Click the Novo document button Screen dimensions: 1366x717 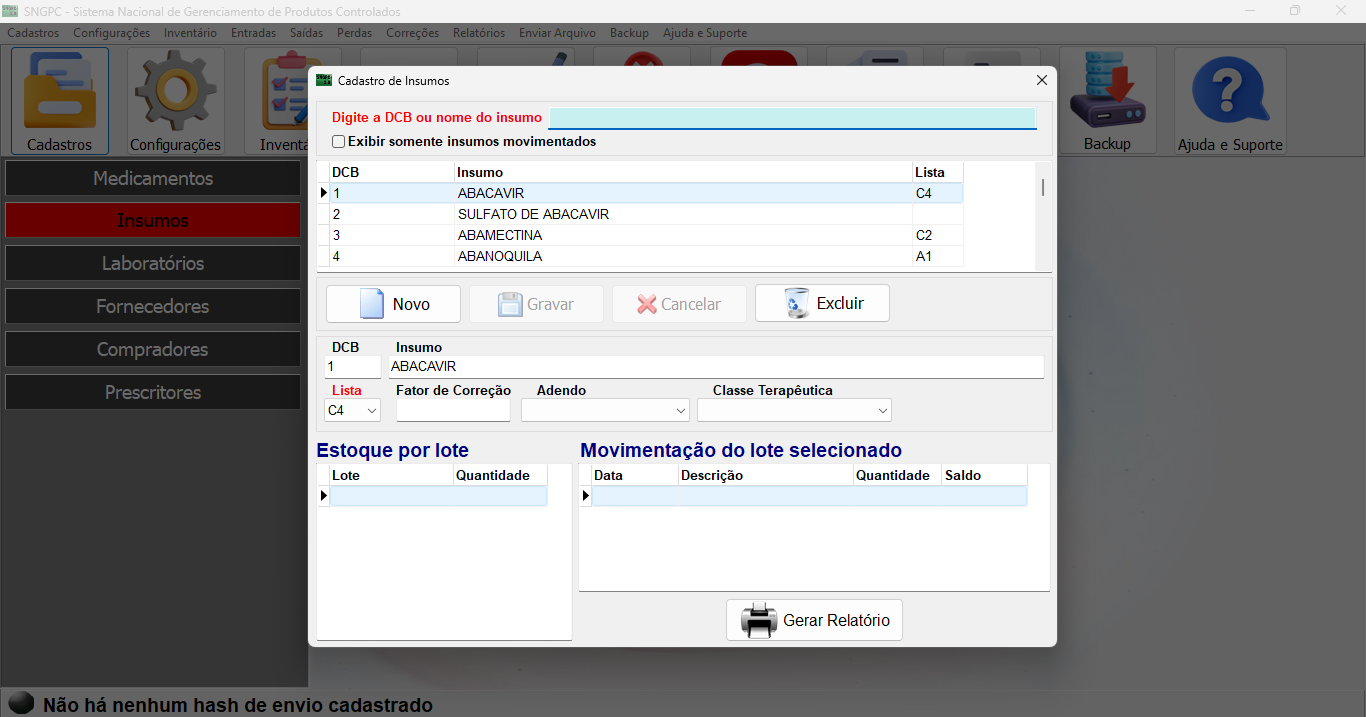[x=393, y=304]
